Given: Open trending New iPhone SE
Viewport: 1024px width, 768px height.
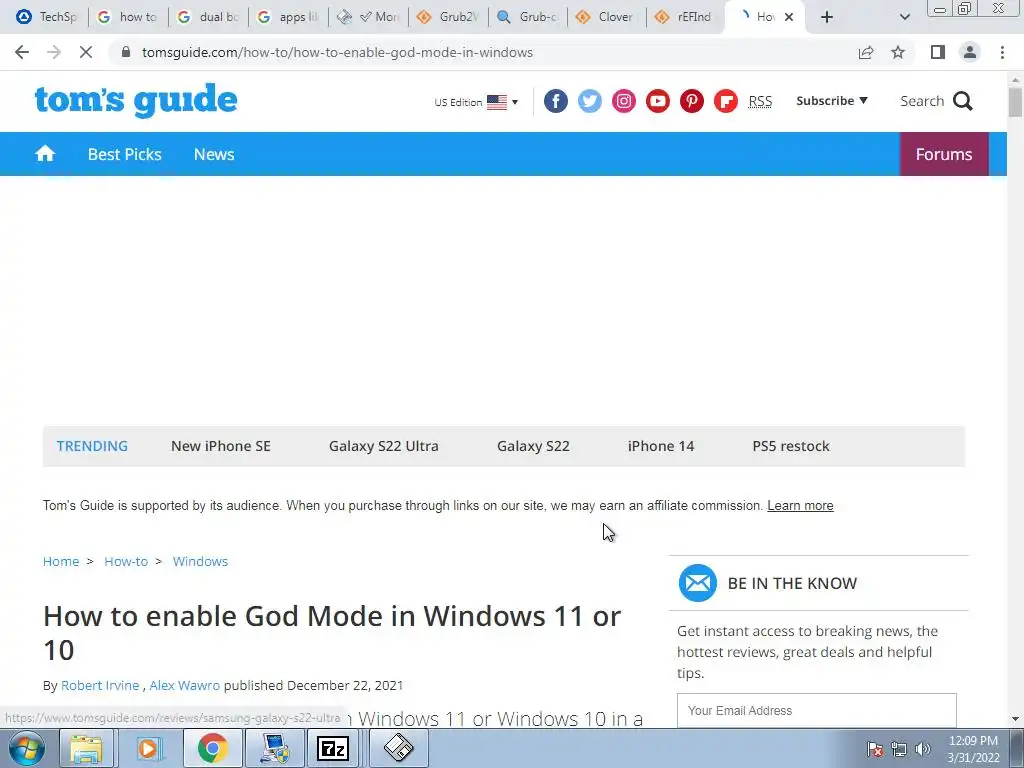Looking at the screenshot, I should [221, 446].
